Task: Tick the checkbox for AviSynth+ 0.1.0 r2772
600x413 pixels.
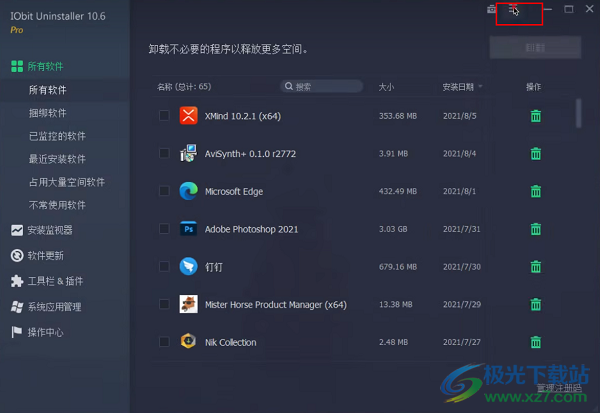Action: click(x=164, y=153)
